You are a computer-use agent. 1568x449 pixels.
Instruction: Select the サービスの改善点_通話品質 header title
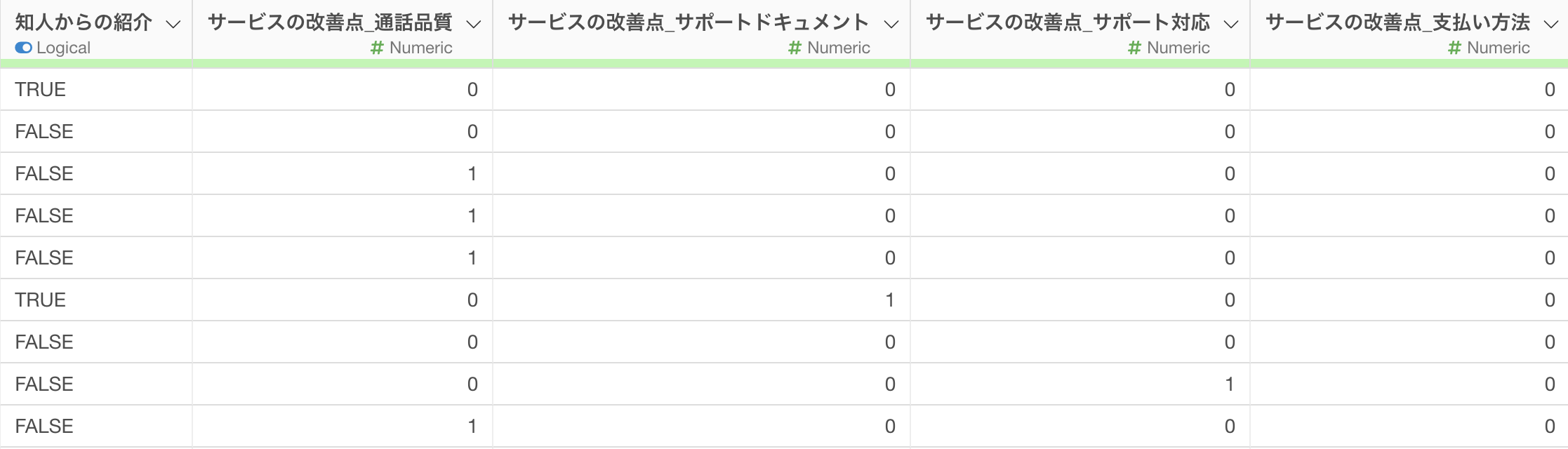click(x=330, y=22)
